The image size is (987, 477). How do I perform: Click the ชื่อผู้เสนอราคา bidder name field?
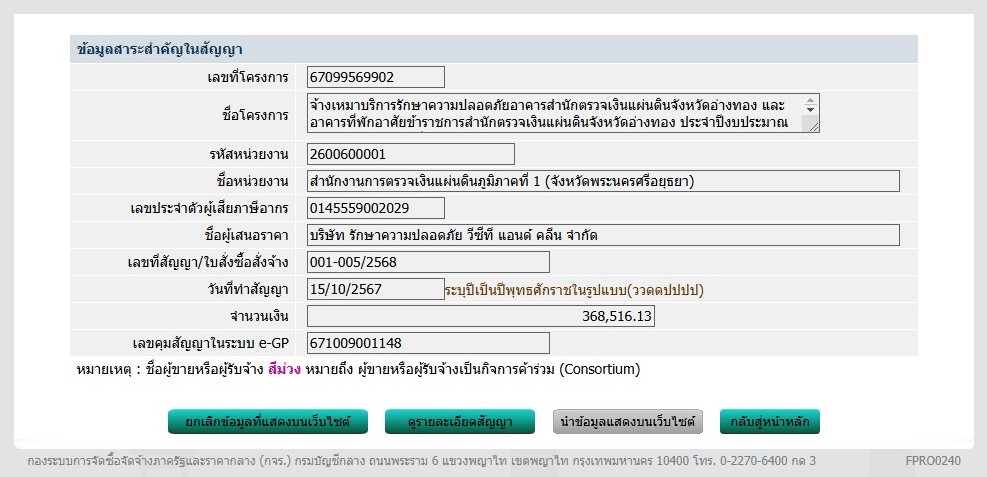tap(603, 235)
